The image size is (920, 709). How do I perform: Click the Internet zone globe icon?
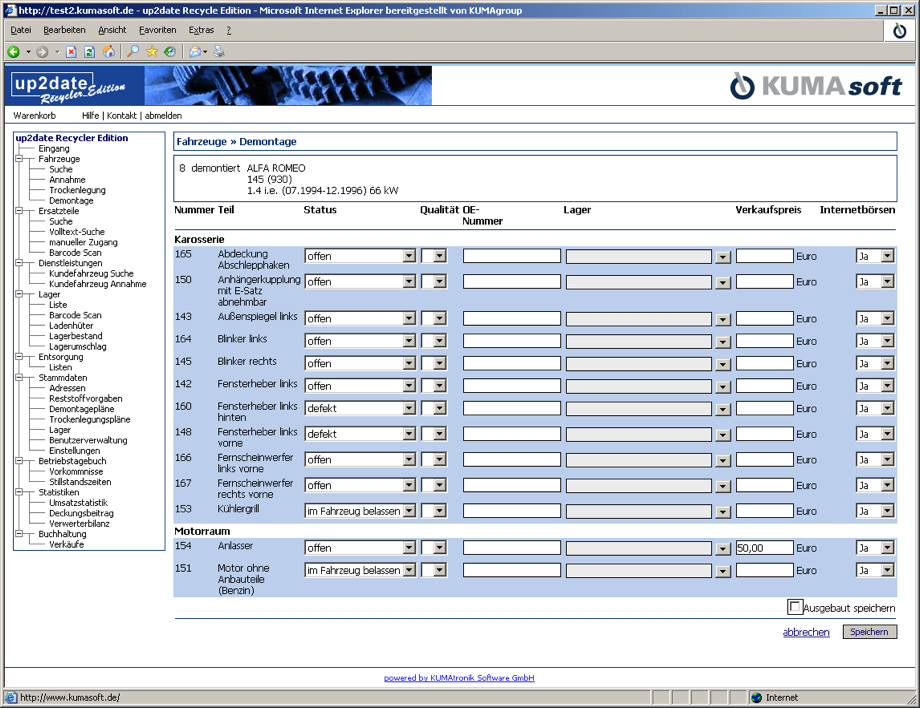pyautogui.click(x=757, y=698)
